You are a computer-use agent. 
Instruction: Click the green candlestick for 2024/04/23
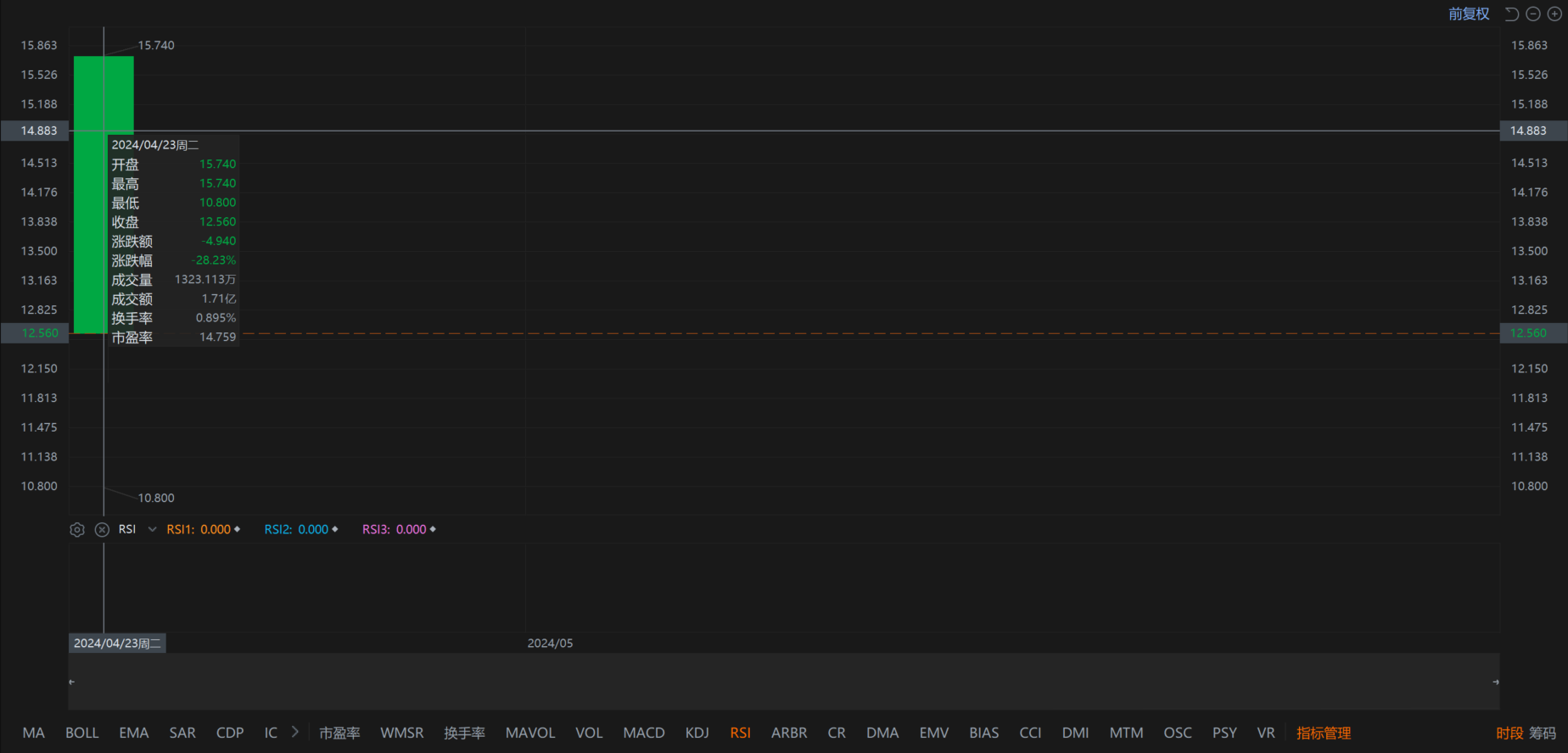104,195
